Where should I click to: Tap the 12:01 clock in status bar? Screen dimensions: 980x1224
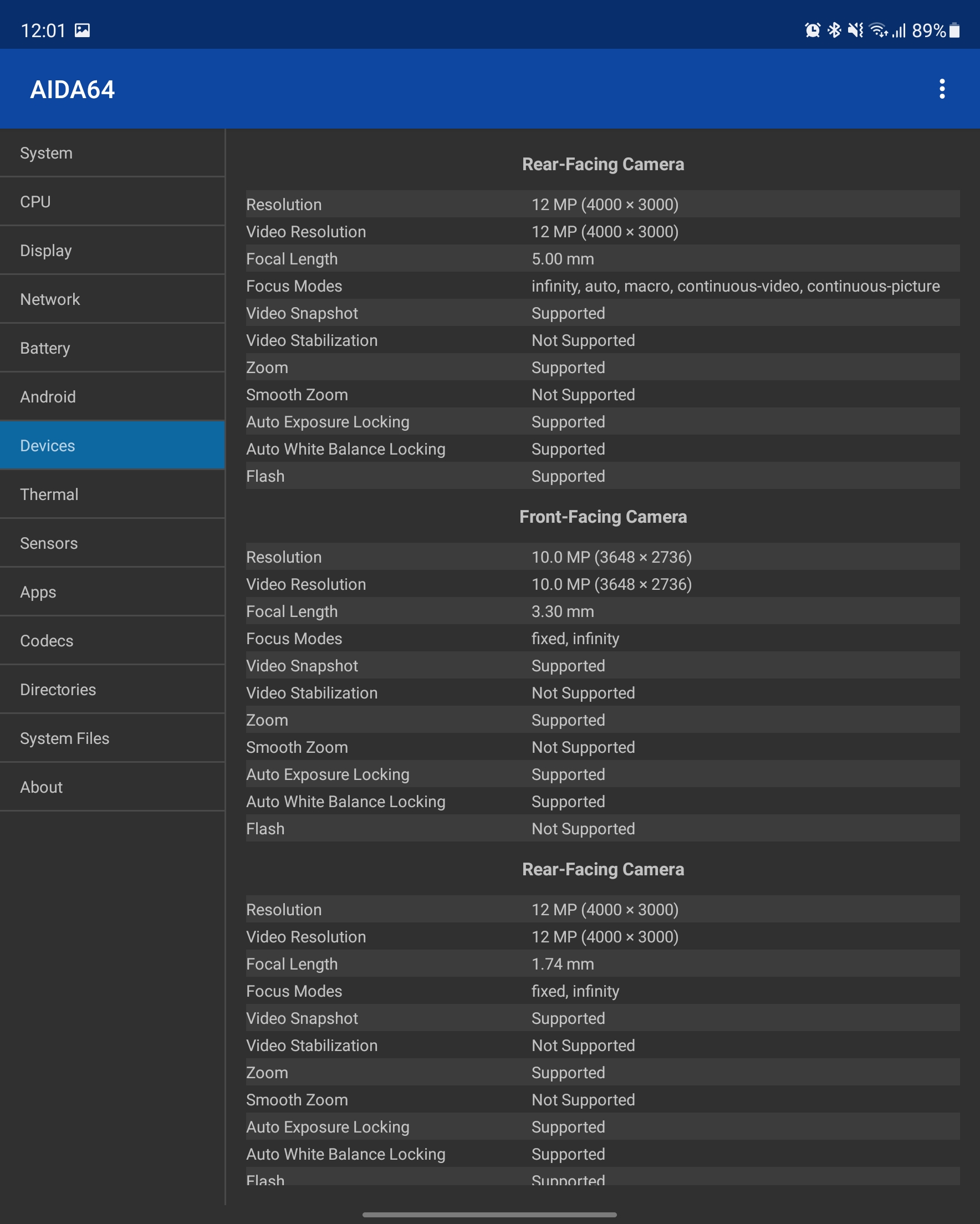click(x=43, y=30)
